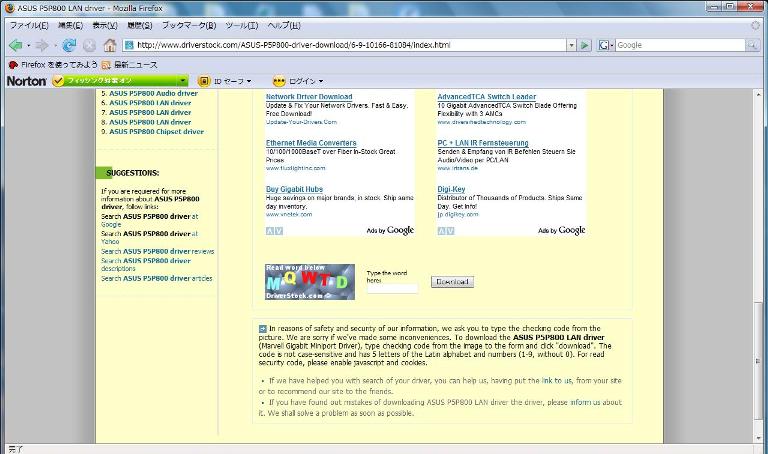
Task: Click the search magnifier button
Action: click(x=752, y=45)
